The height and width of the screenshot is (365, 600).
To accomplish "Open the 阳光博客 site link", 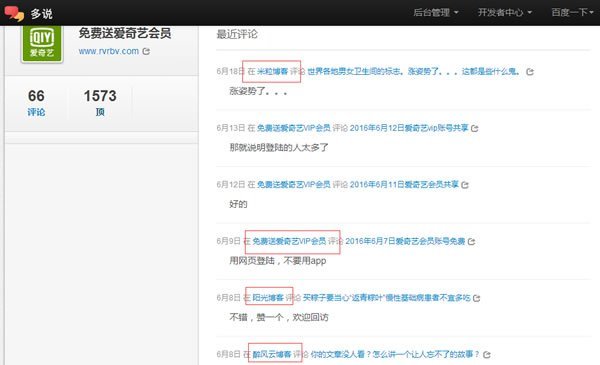I will point(268,298).
